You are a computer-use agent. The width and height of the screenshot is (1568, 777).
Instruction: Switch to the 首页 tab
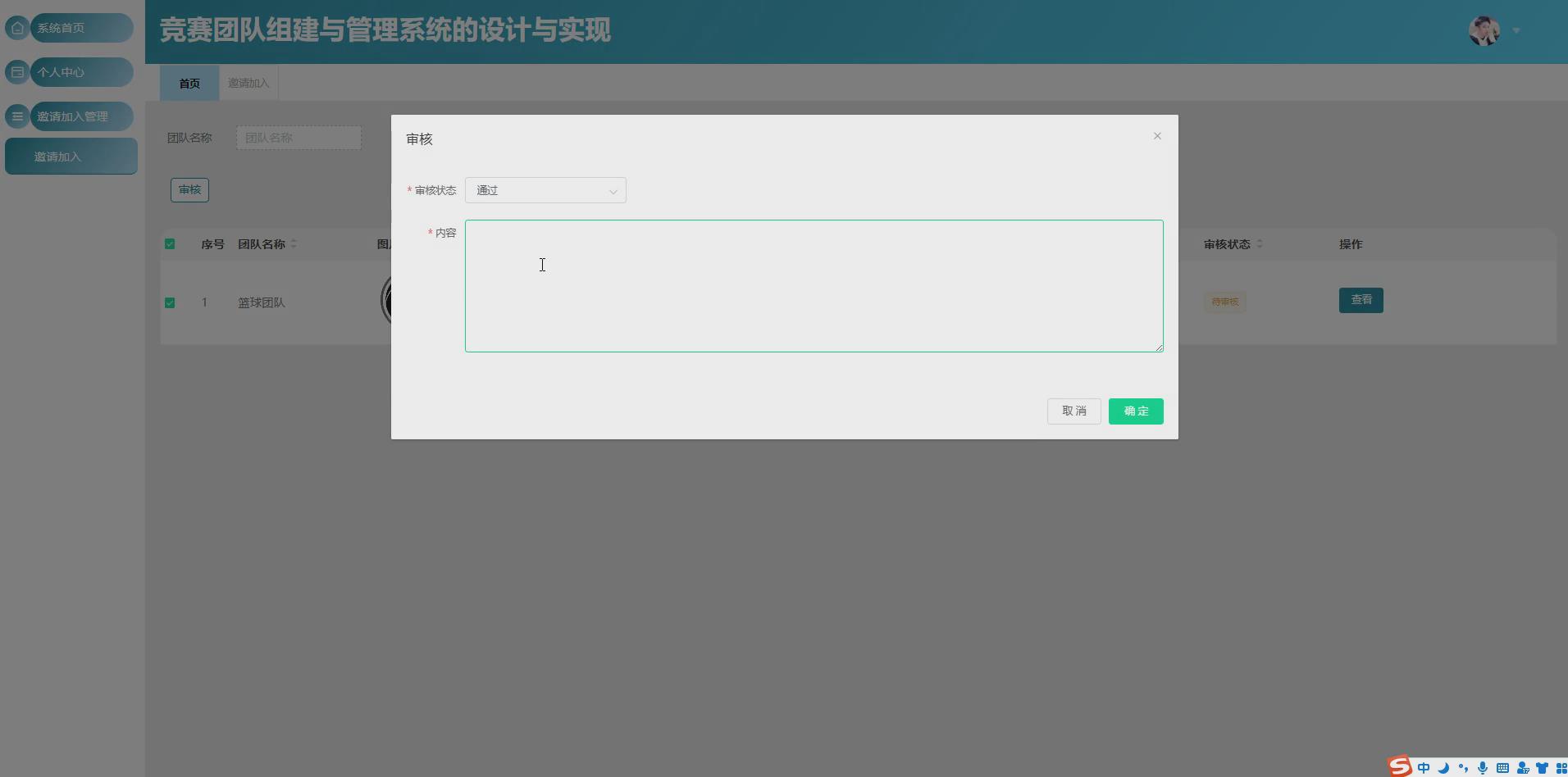pyautogui.click(x=189, y=83)
